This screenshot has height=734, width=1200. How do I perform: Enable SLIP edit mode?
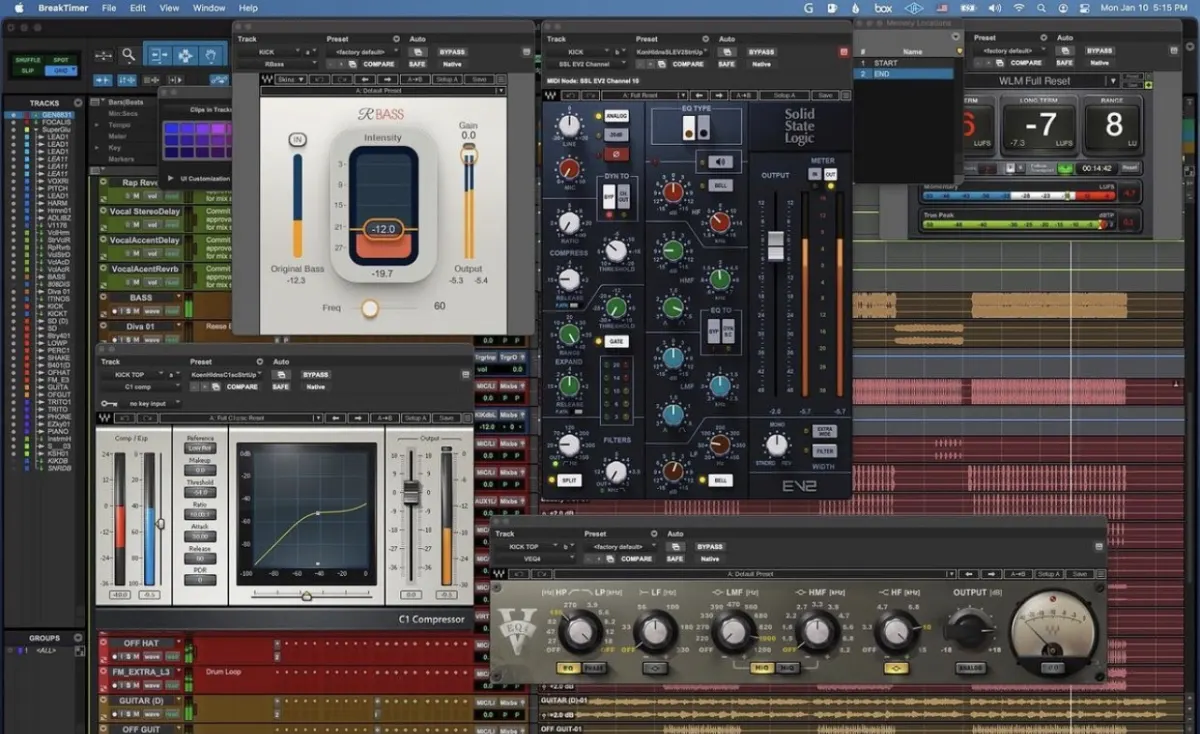pos(27,70)
